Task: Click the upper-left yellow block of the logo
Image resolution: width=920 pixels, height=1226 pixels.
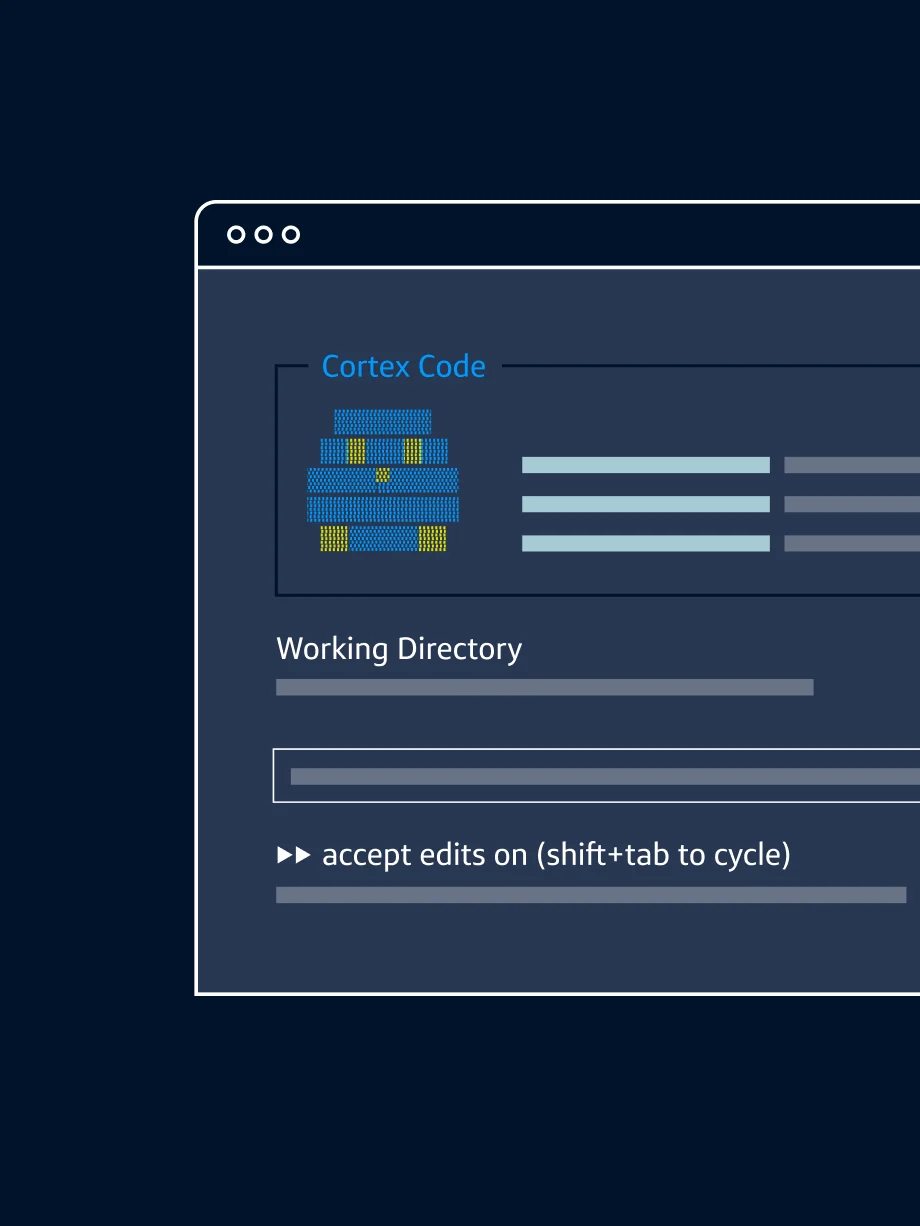Action: pyautogui.click(x=356, y=451)
